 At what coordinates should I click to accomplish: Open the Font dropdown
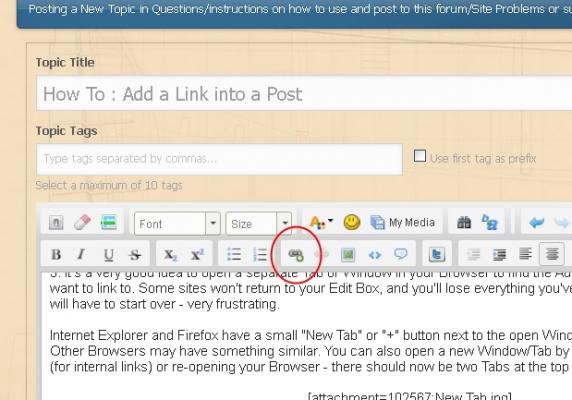pyautogui.click(x=177, y=223)
